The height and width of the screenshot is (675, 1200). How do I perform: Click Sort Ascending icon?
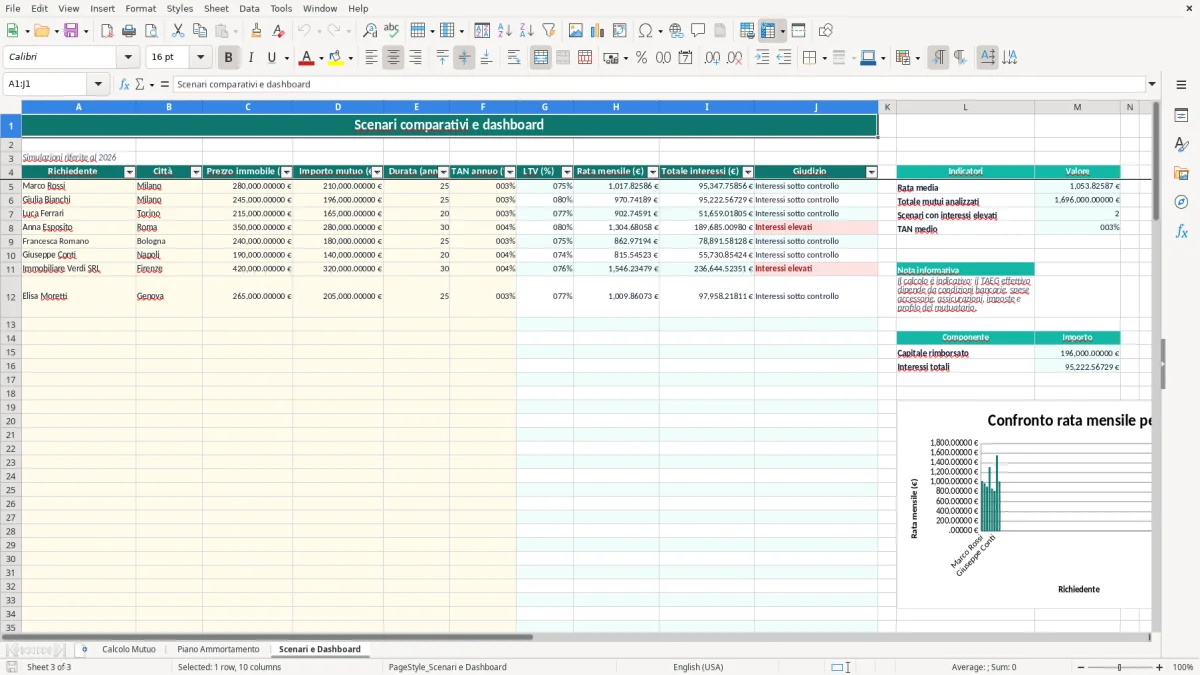[504, 31]
